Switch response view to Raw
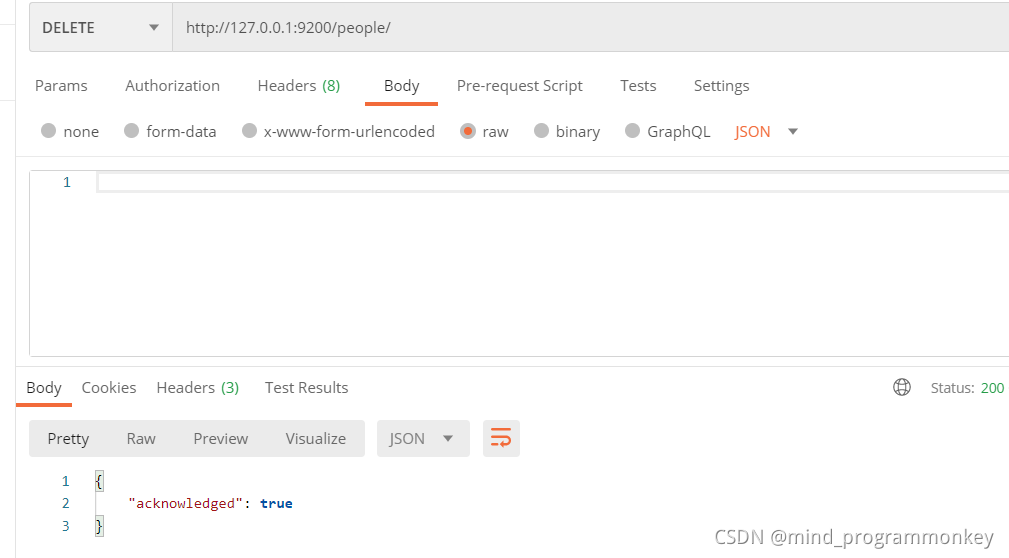The width and height of the screenshot is (1009, 558). click(x=141, y=438)
